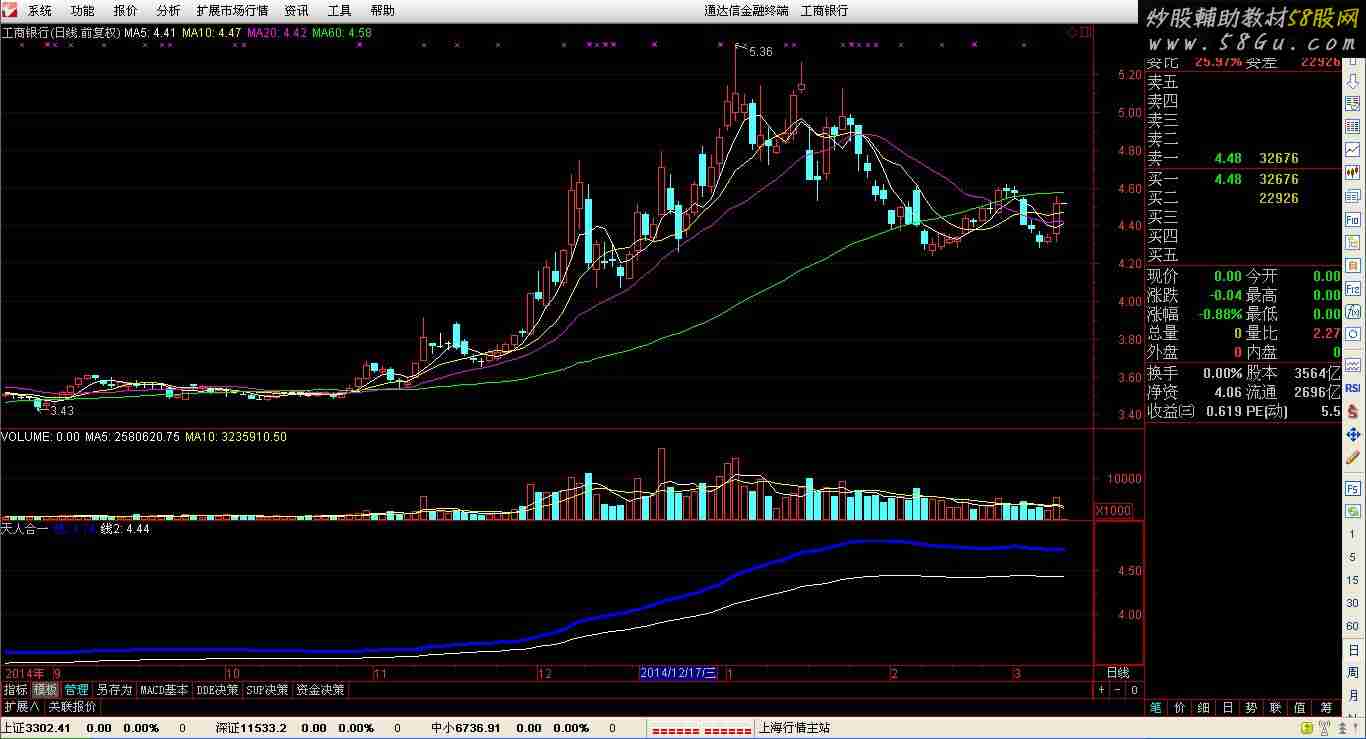
Task: Select the 势 tab in quote panel
Action: coord(1251,707)
